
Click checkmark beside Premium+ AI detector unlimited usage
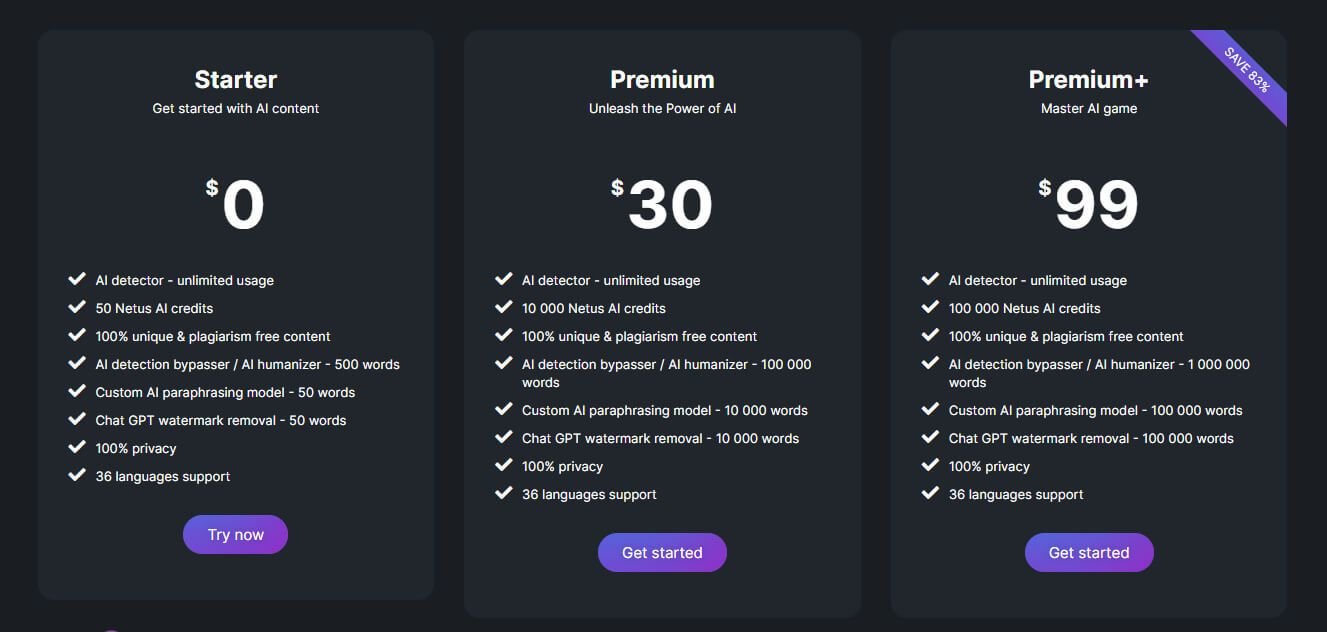click(x=931, y=279)
